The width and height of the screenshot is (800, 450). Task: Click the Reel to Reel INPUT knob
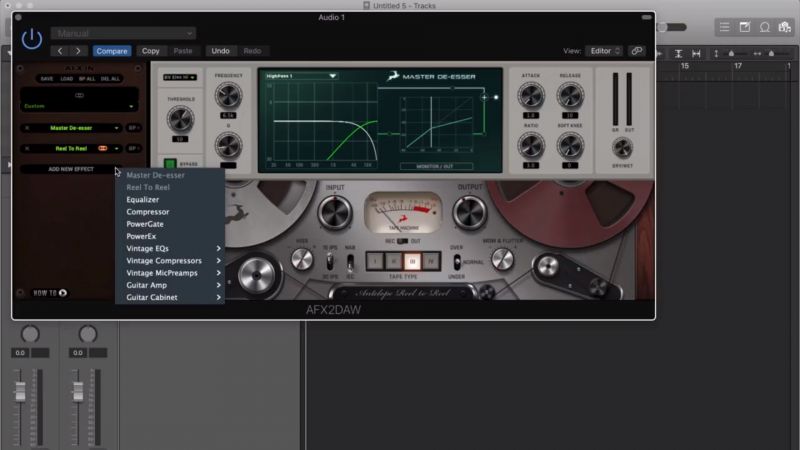(x=335, y=213)
